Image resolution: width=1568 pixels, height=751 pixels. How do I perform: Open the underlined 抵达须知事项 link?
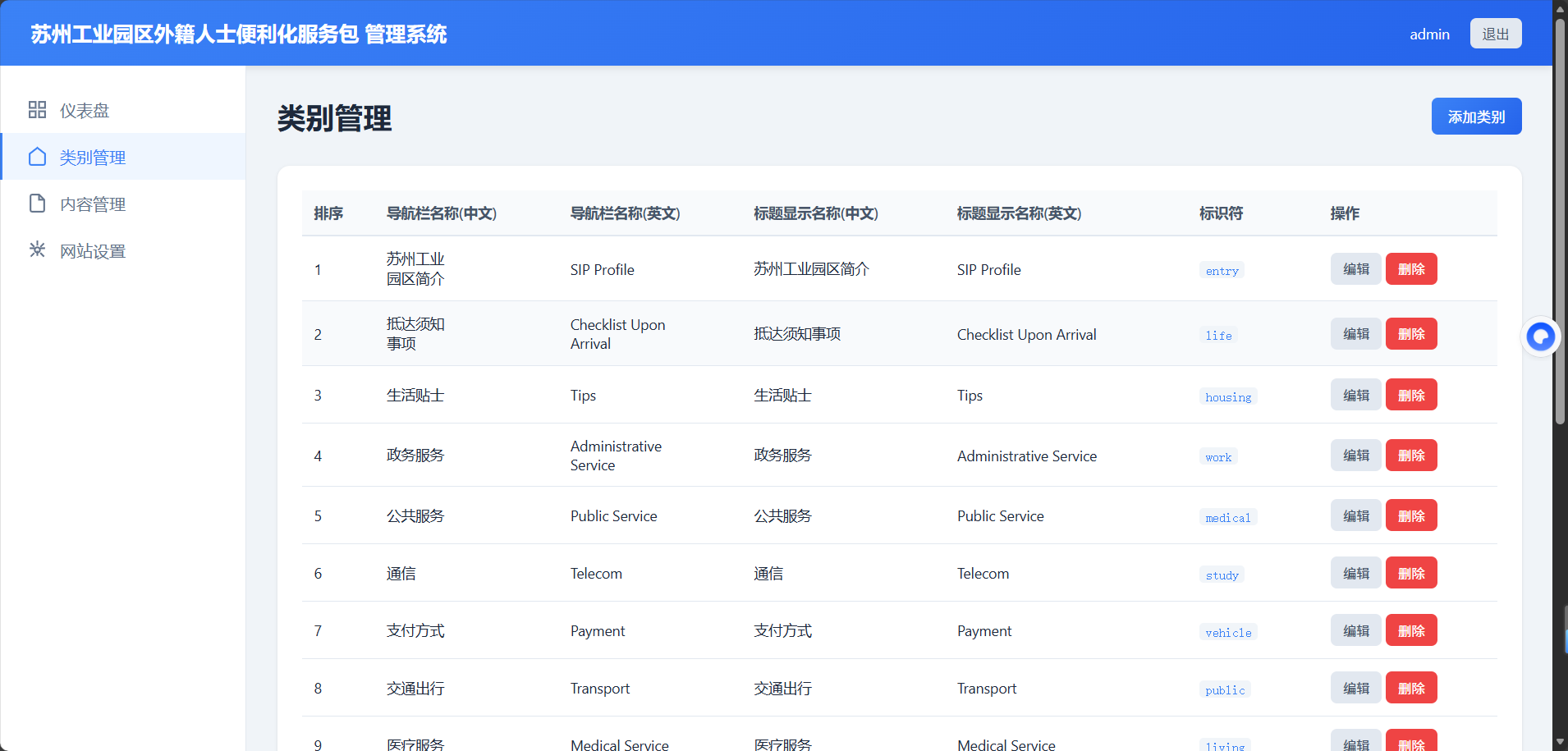pos(415,333)
